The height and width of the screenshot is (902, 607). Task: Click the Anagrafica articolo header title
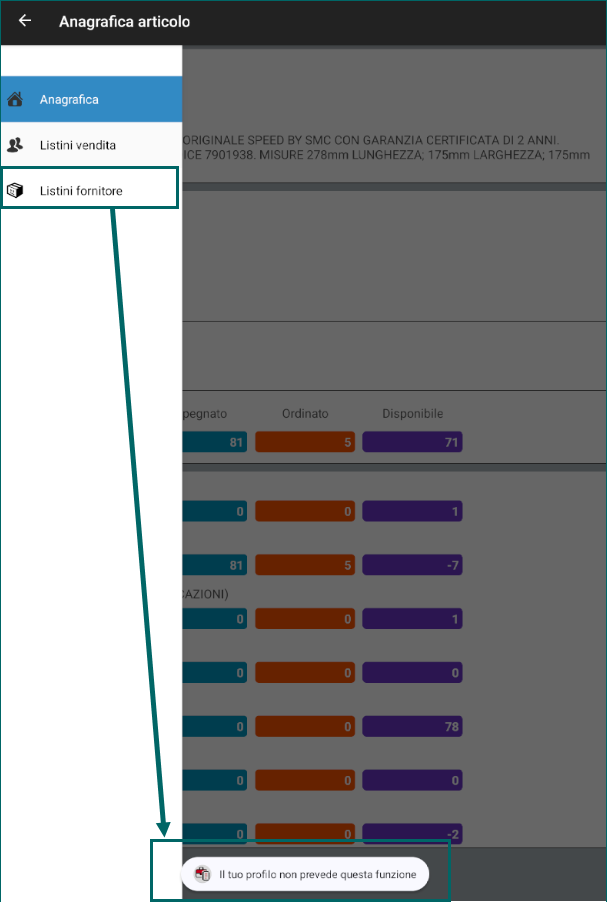pyautogui.click(x=124, y=21)
